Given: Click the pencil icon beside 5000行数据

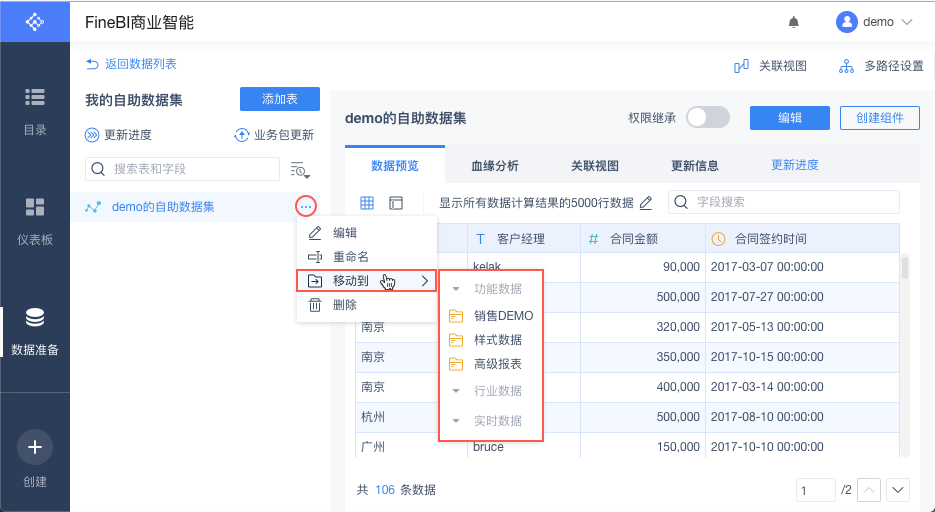Looking at the screenshot, I should (646, 203).
